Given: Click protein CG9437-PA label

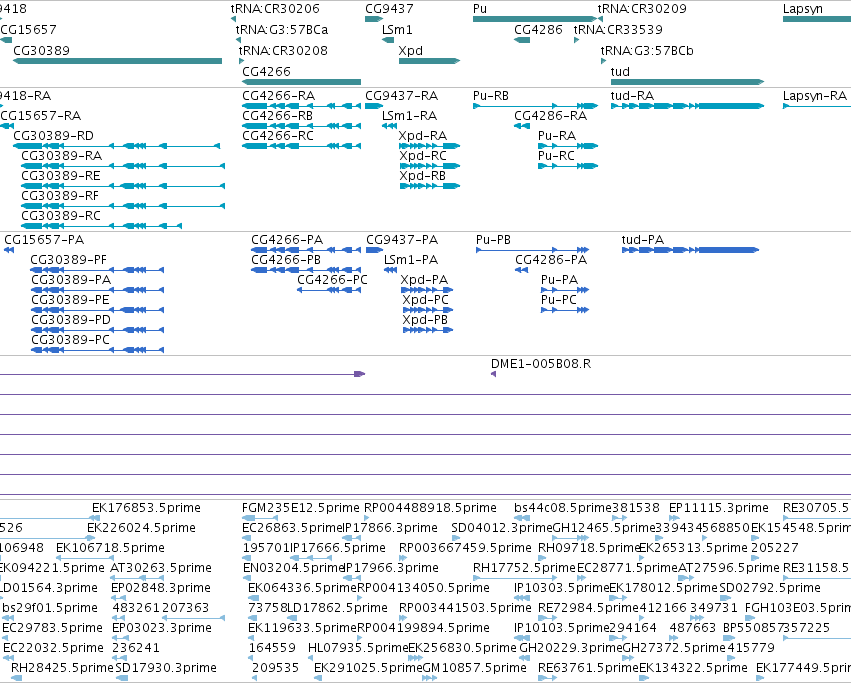Looking at the screenshot, I should (x=402, y=240).
